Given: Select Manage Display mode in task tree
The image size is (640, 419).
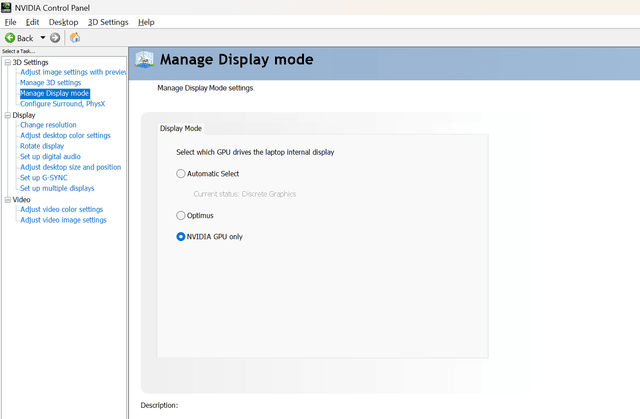Looking at the screenshot, I should [55, 93].
